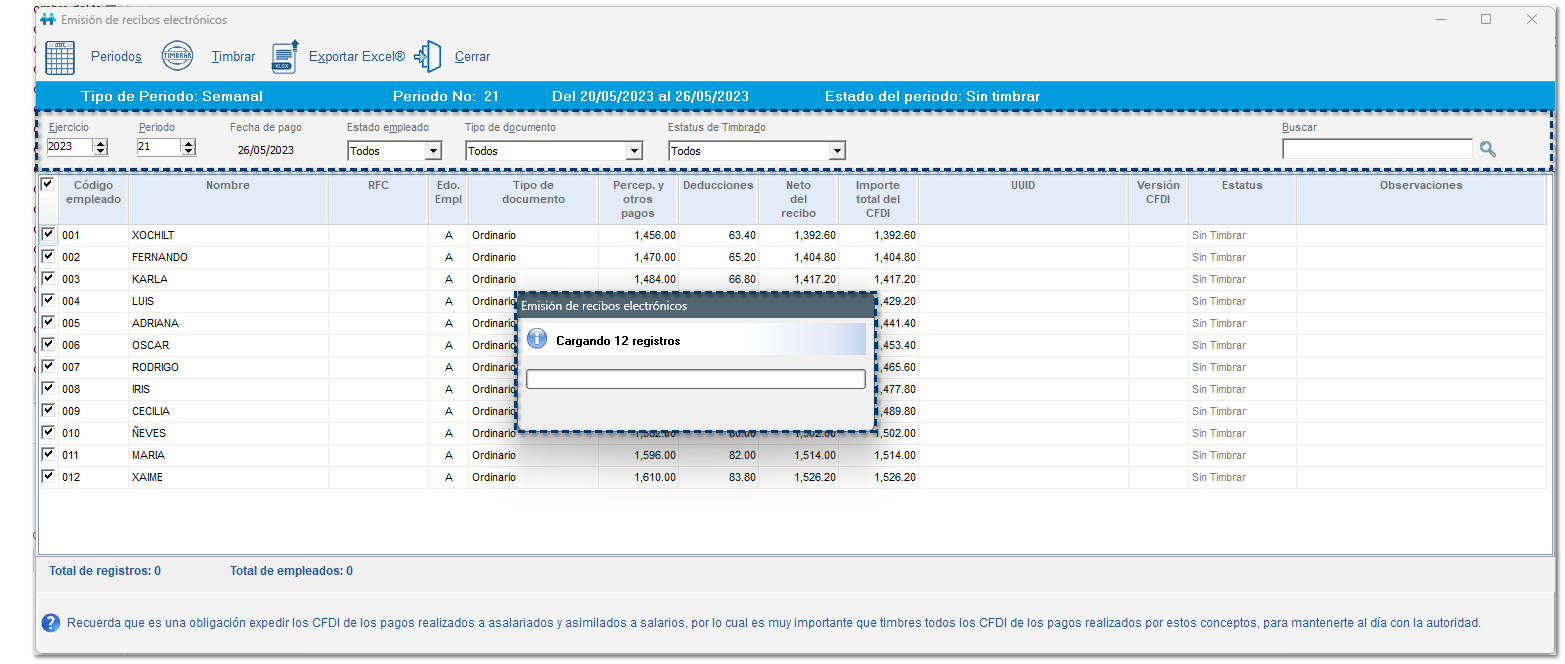Click the info icon in the loading dialog
The height and width of the screenshot is (664, 1565).
(x=537, y=339)
